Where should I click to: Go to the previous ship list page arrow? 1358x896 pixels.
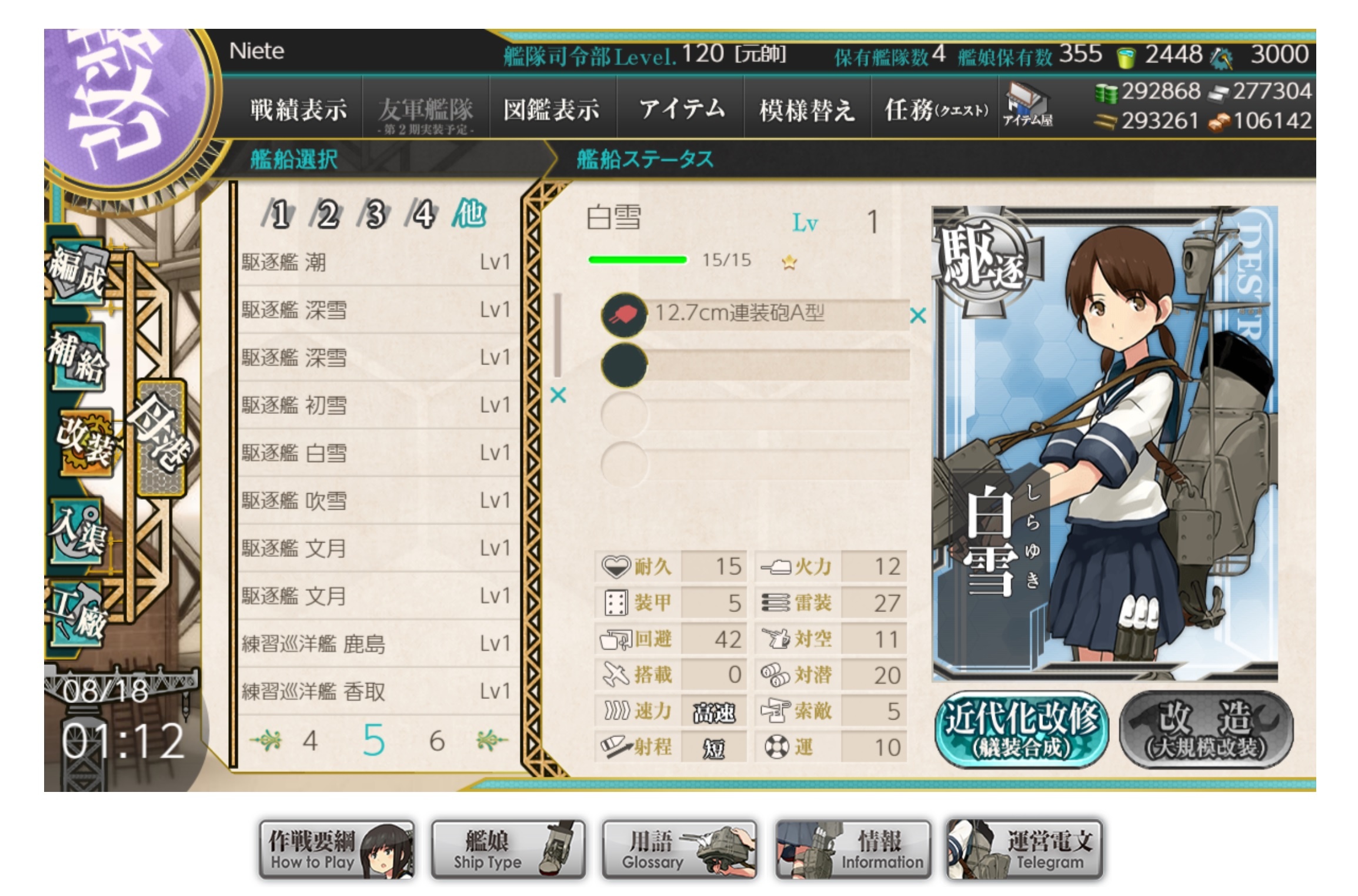(266, 740)
